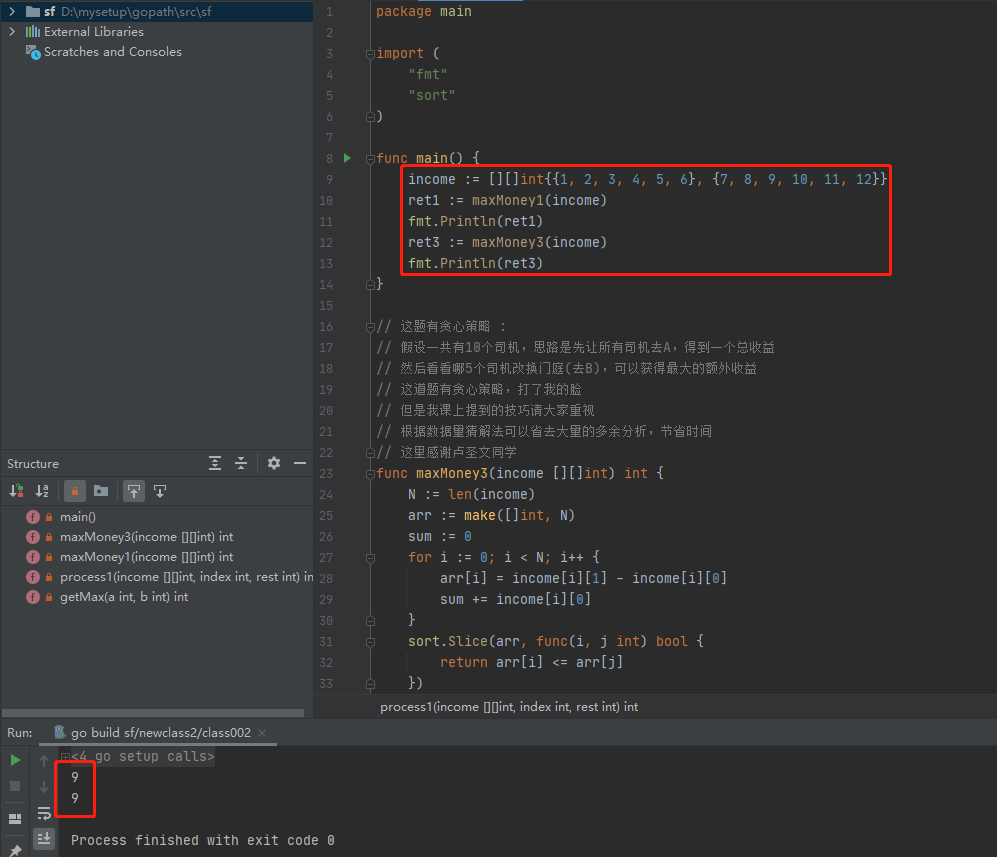This screenshot has width=997, height=857.
Task: Collapse the comment block fold on line 16
Action: [370, 327]
